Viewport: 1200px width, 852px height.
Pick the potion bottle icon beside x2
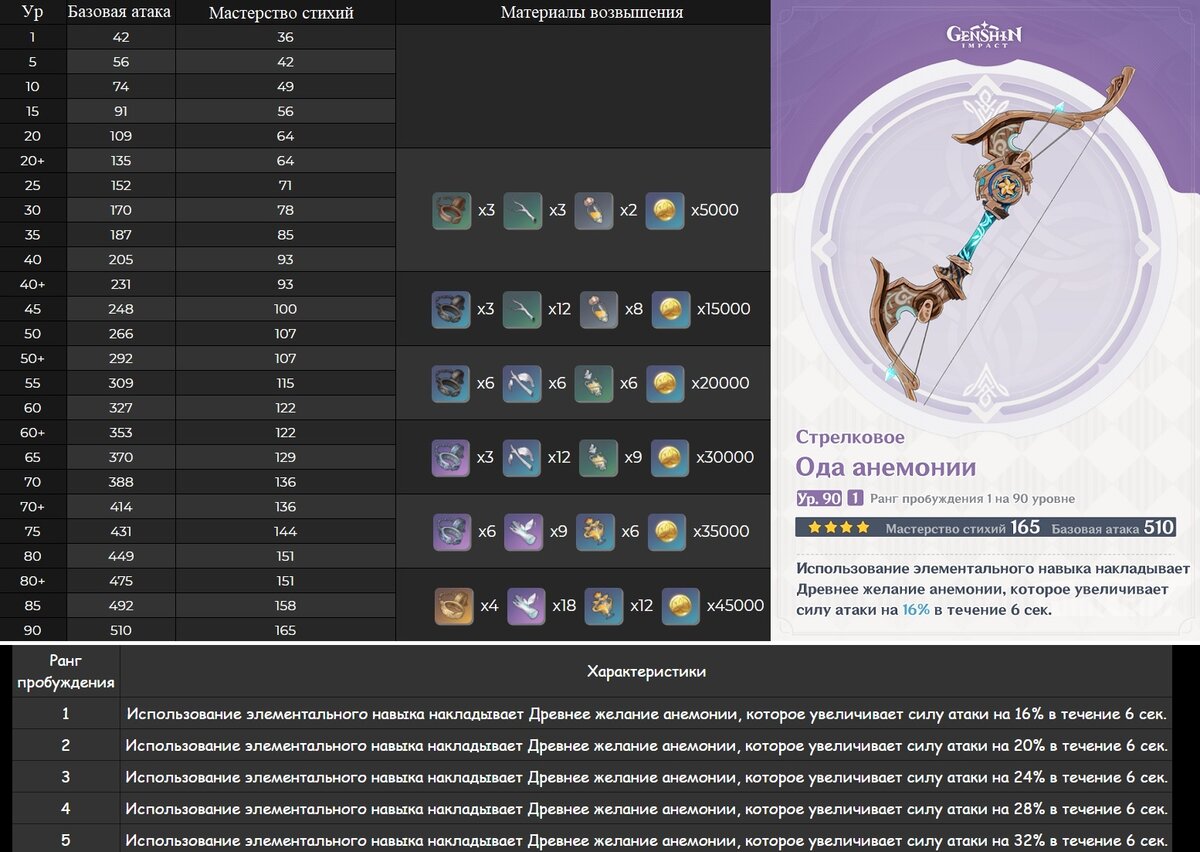click(x=594, y=211)
